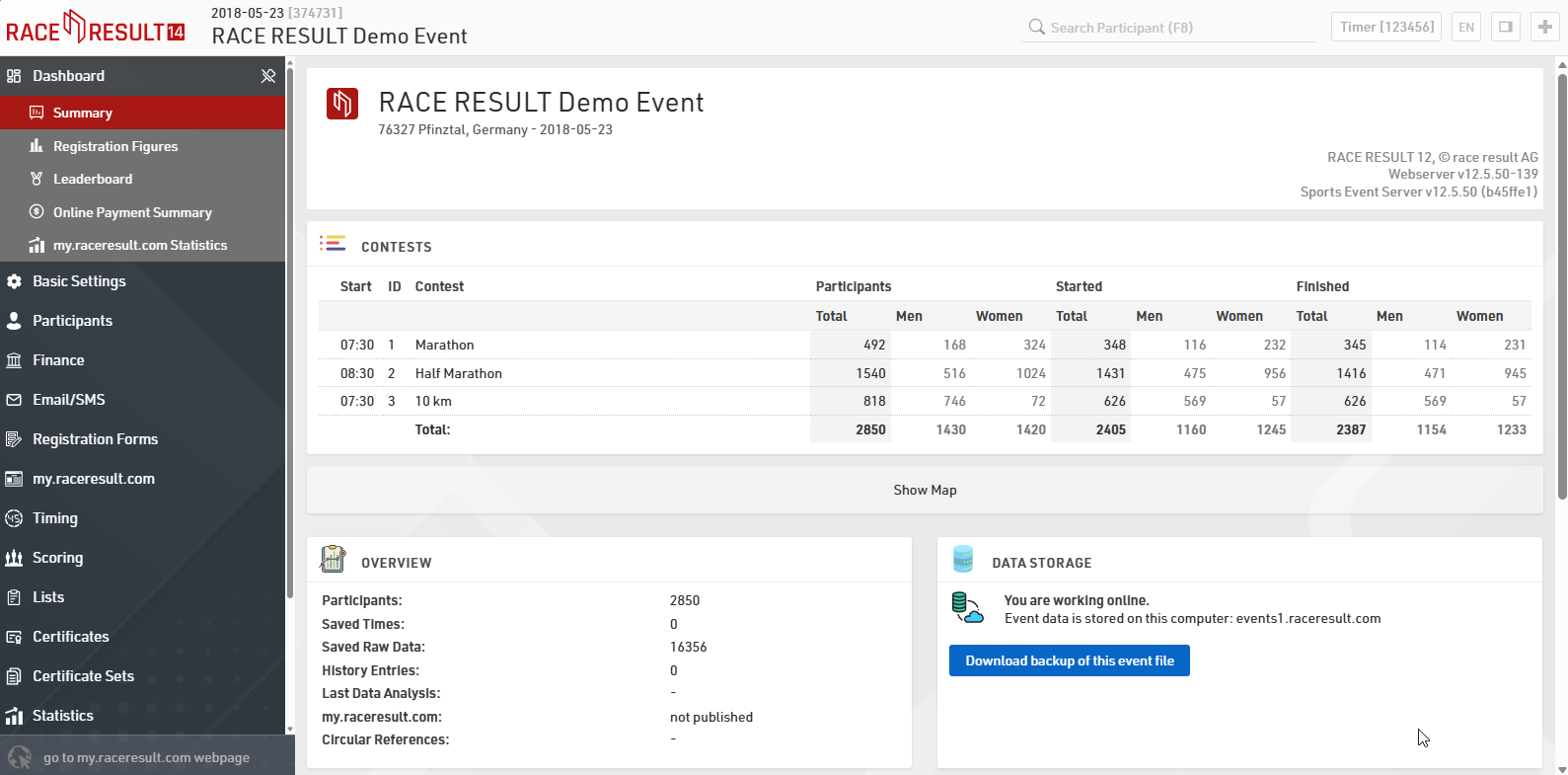Focus the Search Participant field
Image resolution: width=1568 pixels, height=775 pixels.
(1174, 28)
